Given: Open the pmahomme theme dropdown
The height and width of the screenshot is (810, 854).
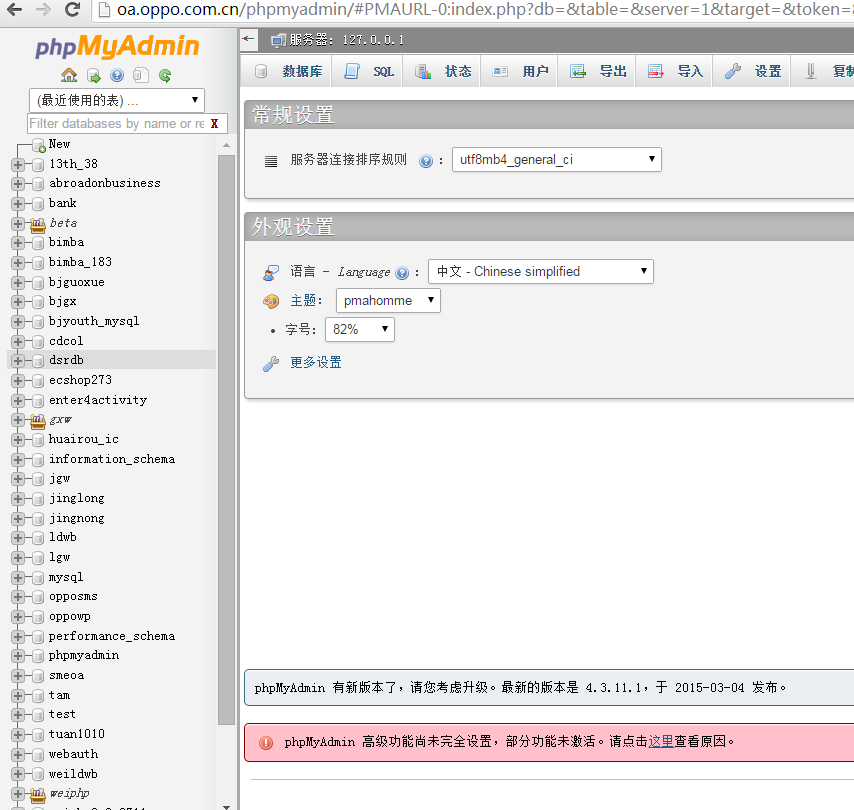Looking at the screenshot, I should click(x=388, y=301).
